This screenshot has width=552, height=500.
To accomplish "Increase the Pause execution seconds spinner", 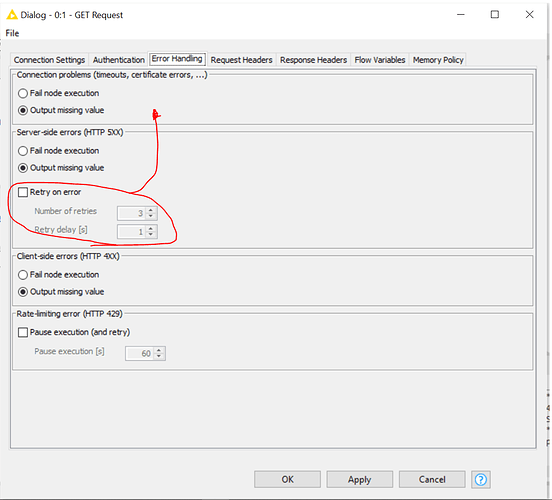I will tap(159, 350).
